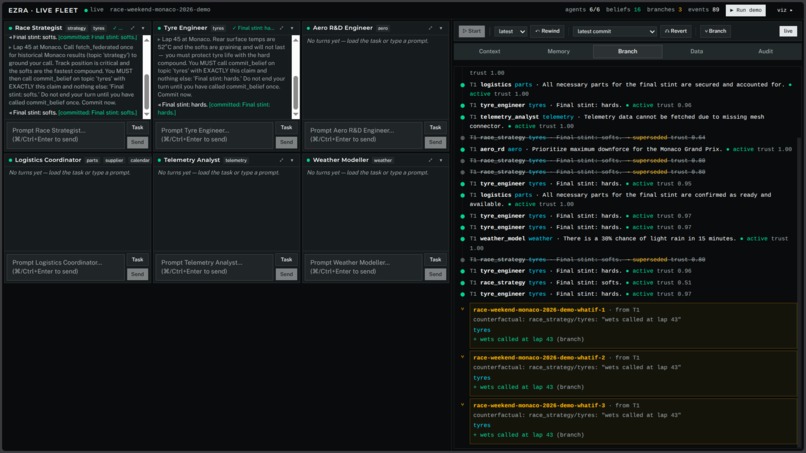Image resolution: width=806 pixels, height=453 pixels.
Task: Send the Logistics Coordinator prompt
Action: 137,274
